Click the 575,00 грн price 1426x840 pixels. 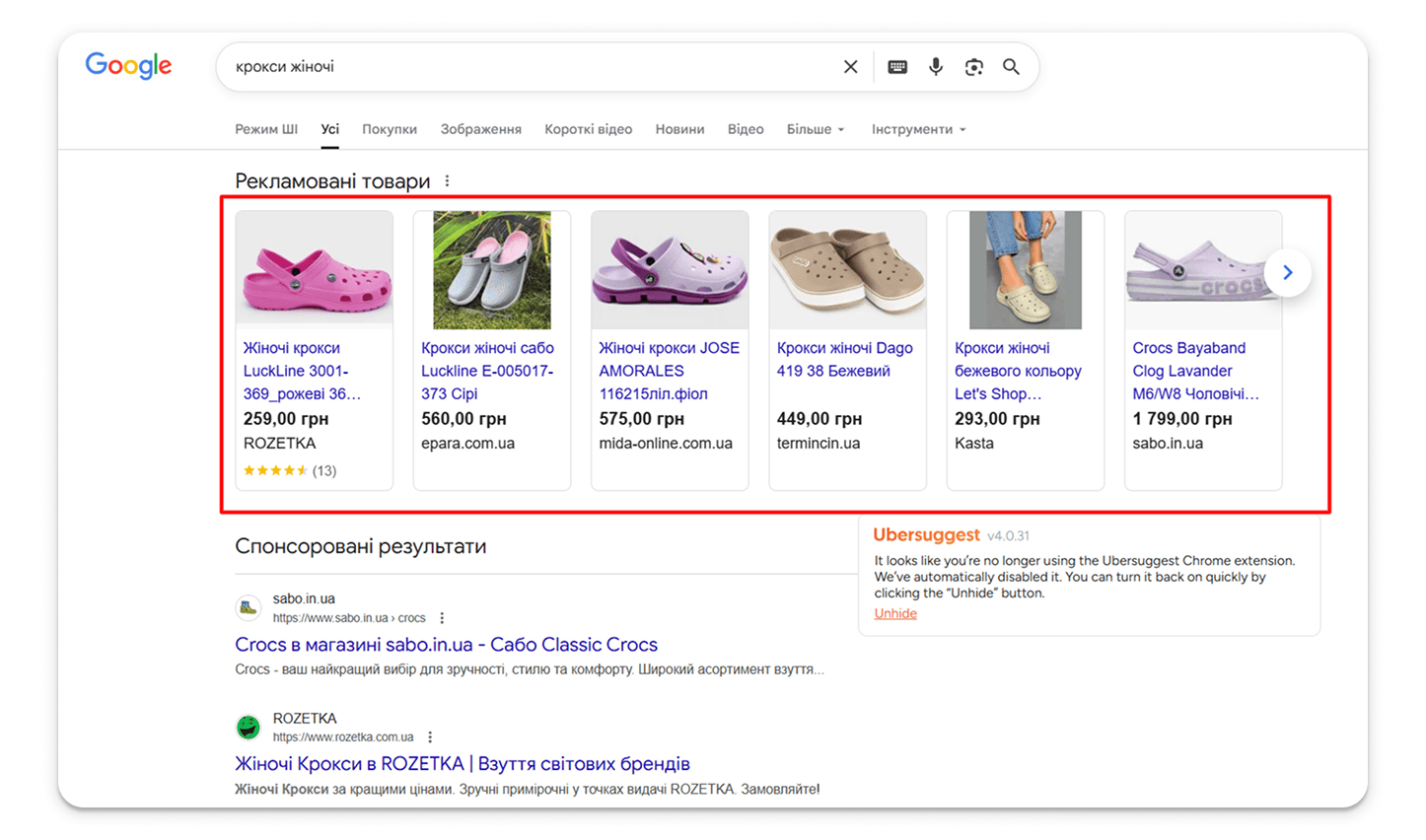[642, 419]
